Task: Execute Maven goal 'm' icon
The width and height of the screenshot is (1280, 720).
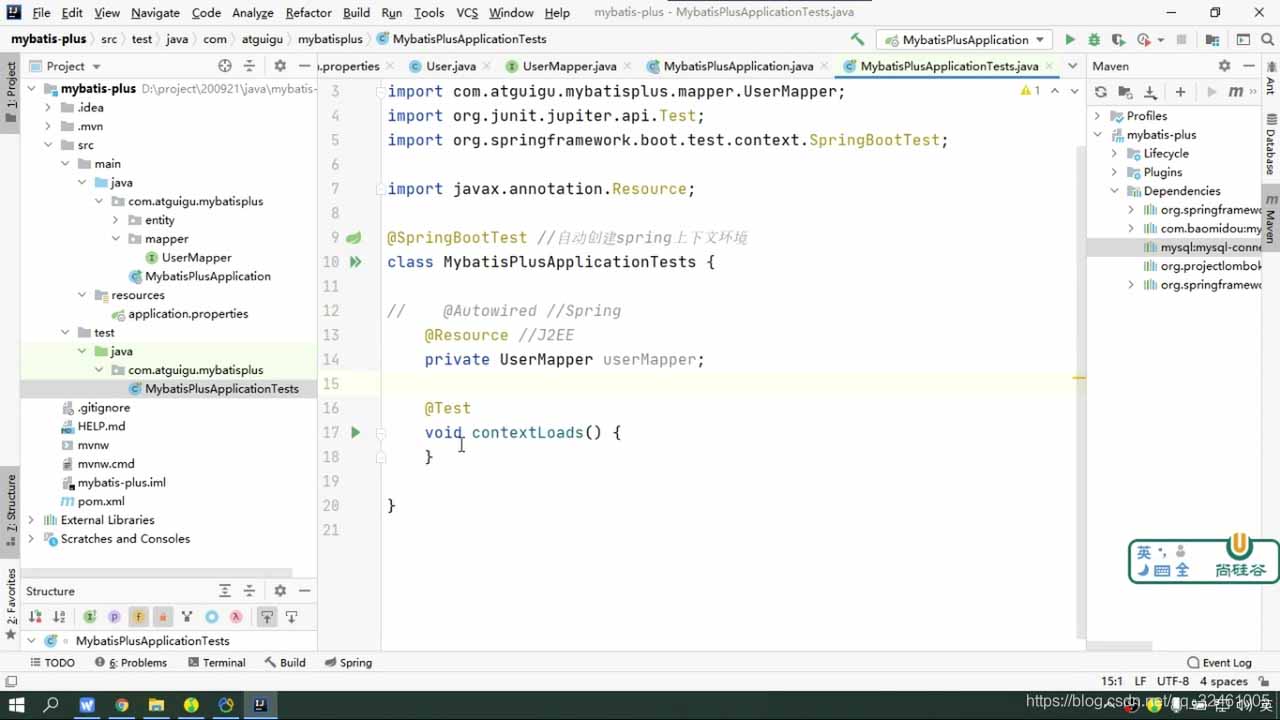Action: coord(1236,92)
